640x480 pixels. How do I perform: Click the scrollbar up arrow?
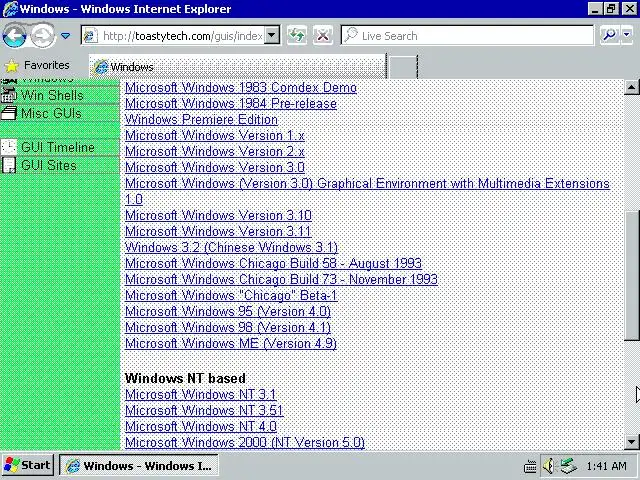(631, 87)
